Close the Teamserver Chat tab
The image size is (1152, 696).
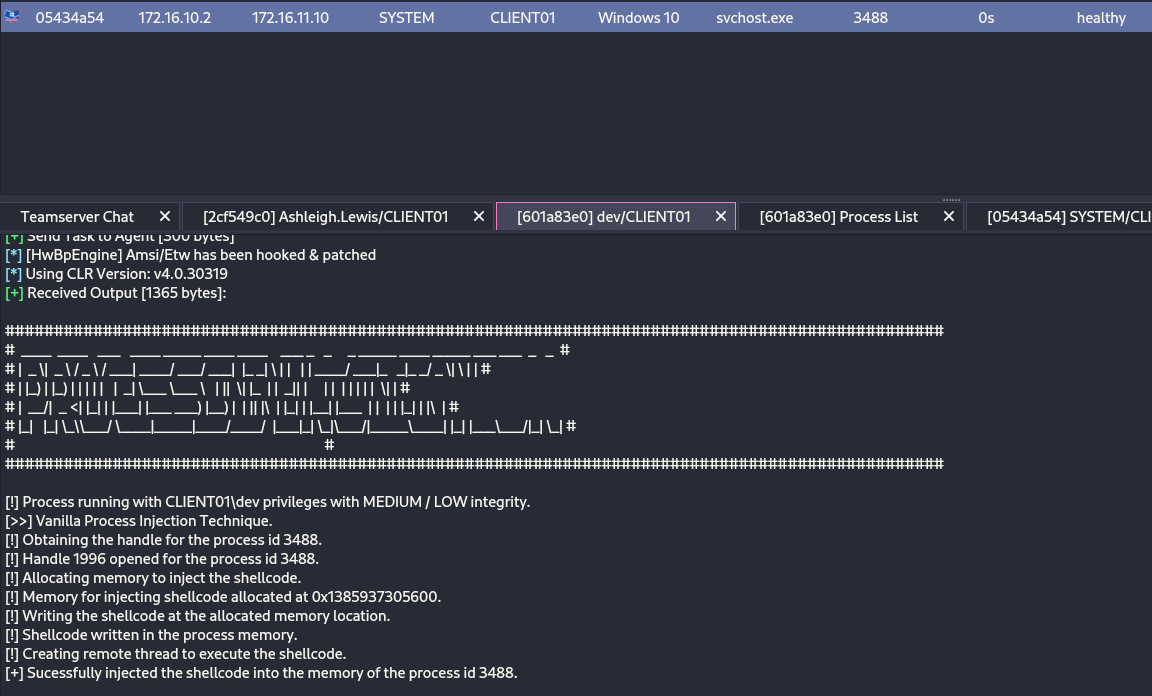pos(167,217)
